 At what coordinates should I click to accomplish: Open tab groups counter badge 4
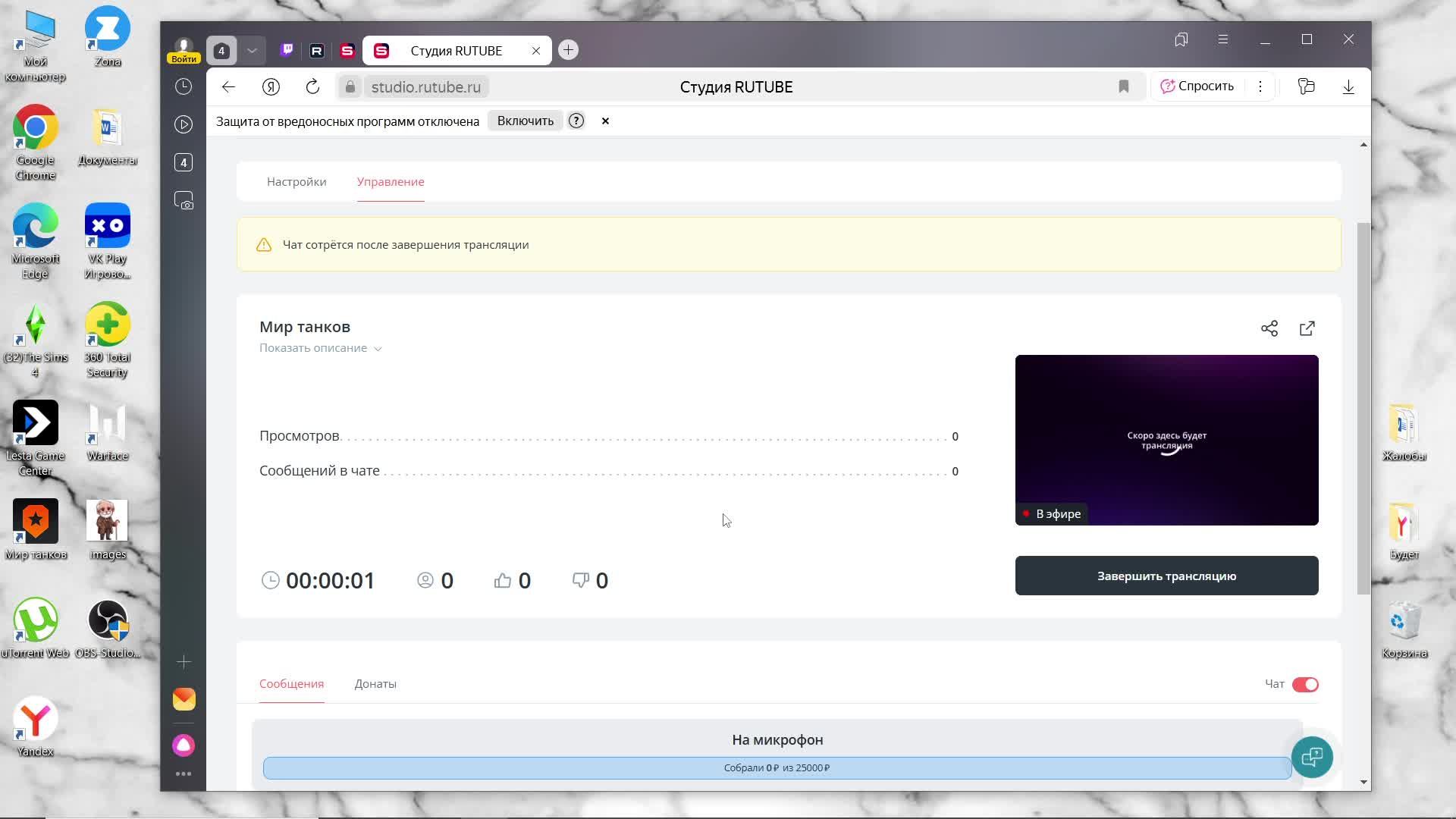221,51
